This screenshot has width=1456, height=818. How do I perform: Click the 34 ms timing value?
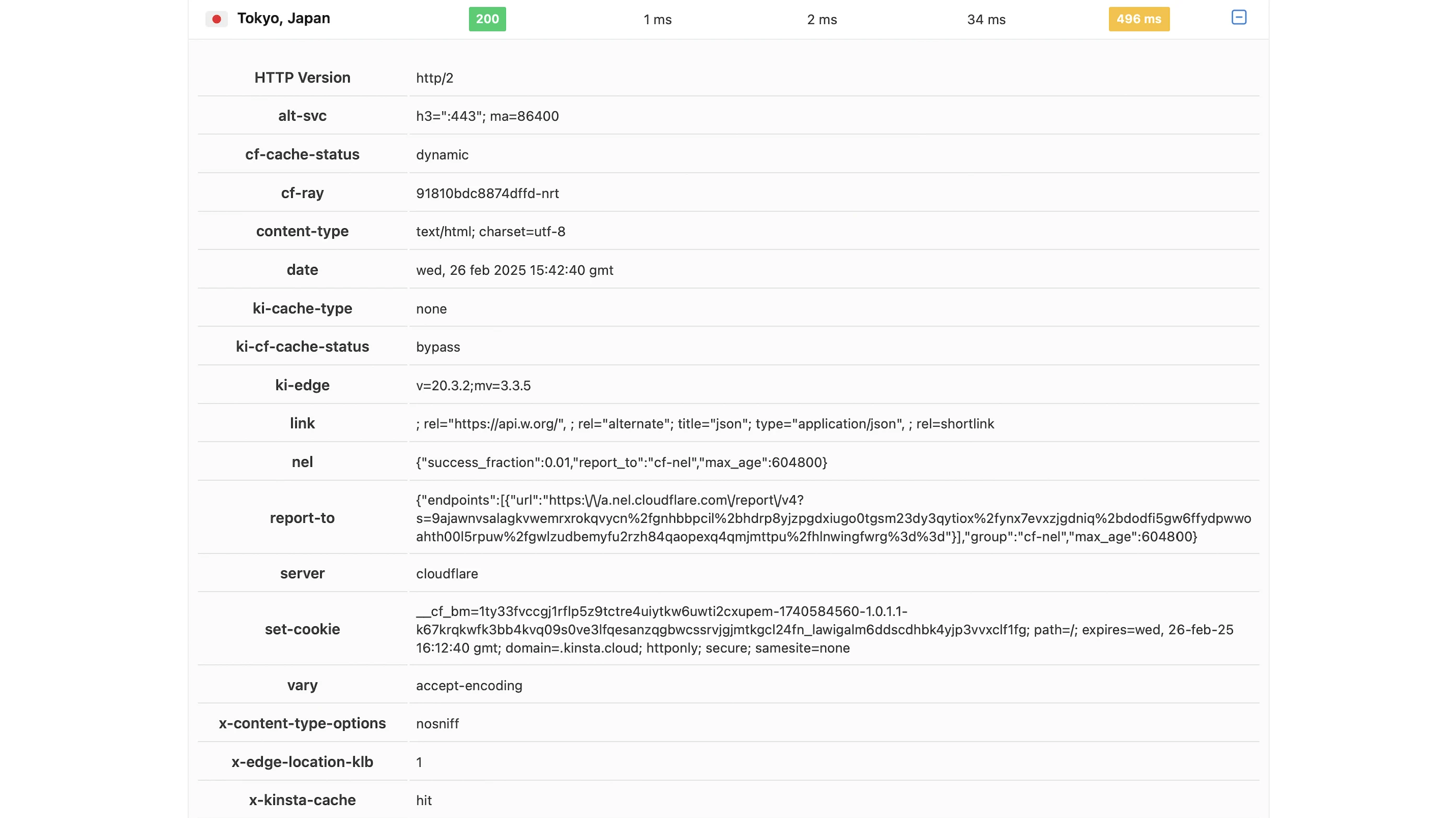pyautogui.click(x=986, y=20)
